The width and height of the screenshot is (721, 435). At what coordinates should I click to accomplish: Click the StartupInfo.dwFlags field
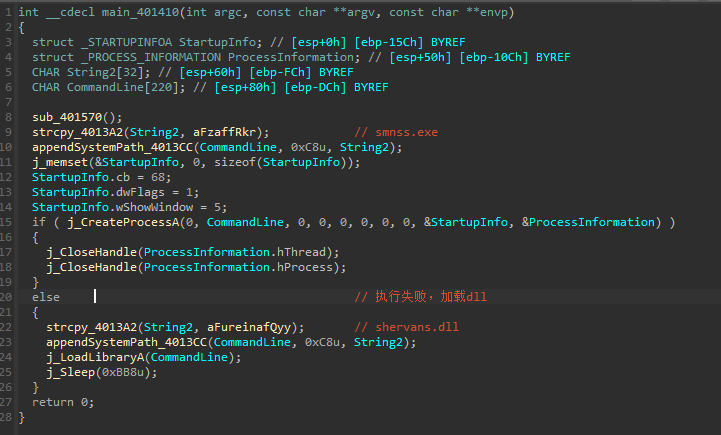tap(98, 192)
